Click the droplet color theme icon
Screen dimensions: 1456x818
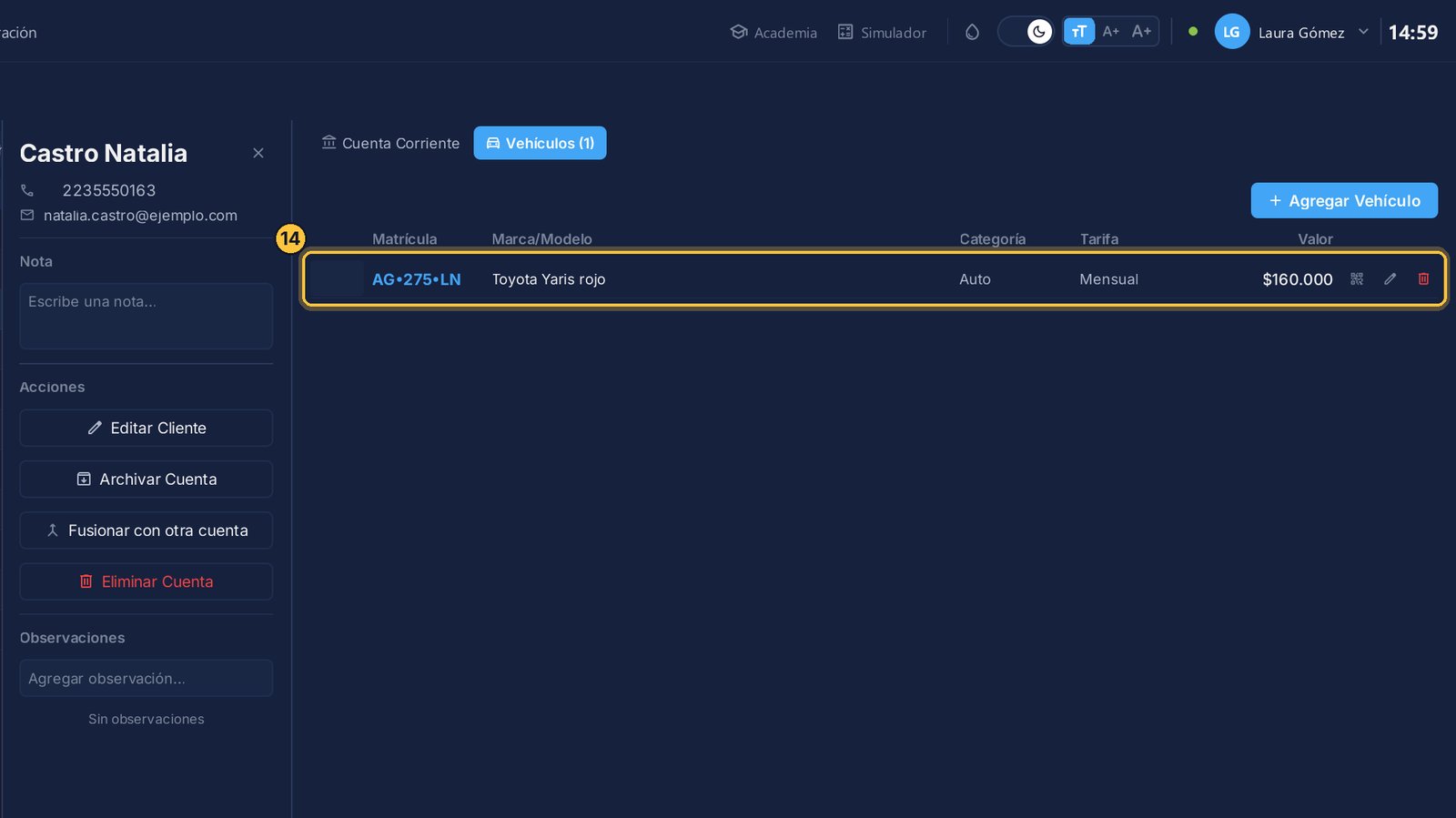[972, 32]
